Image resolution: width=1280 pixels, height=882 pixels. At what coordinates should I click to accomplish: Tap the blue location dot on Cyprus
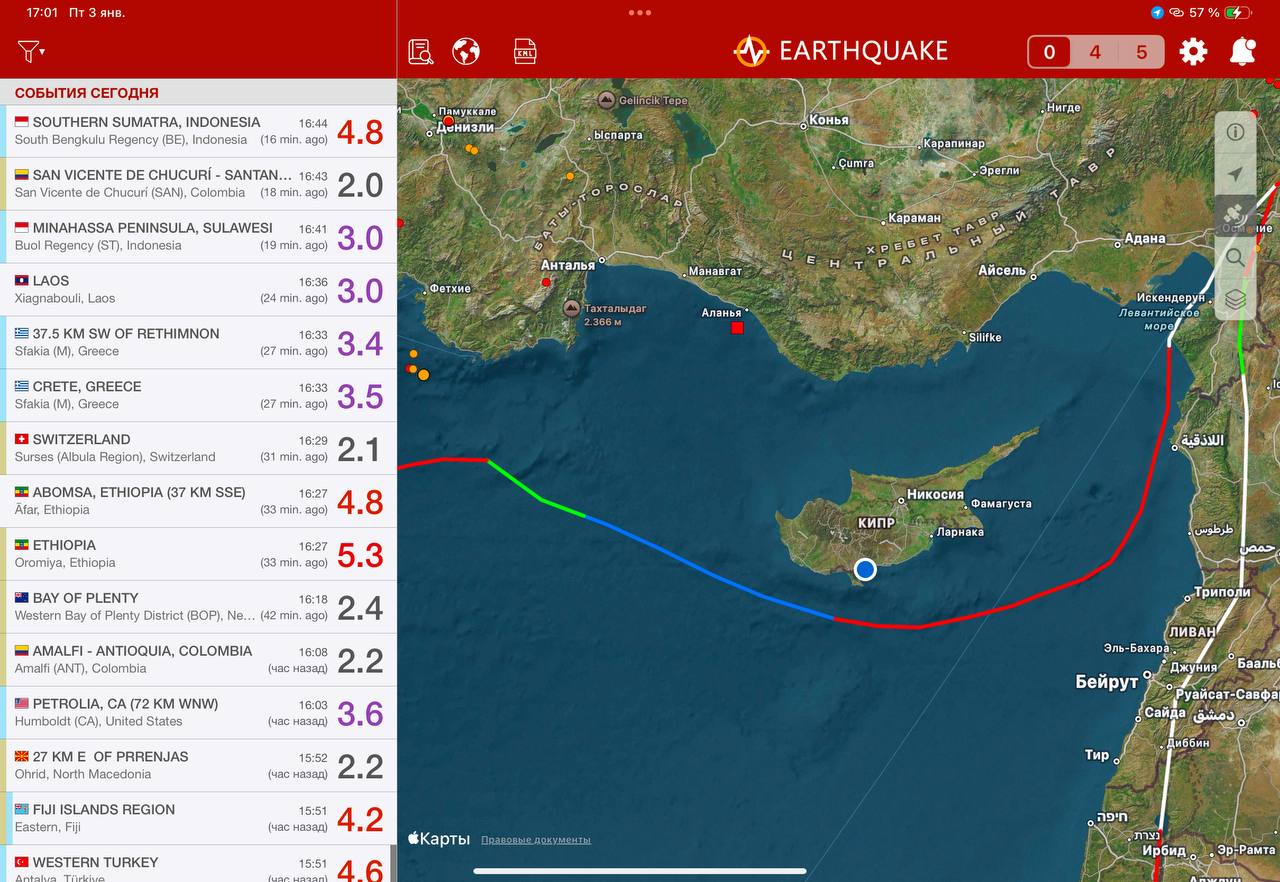click(865, 569)
